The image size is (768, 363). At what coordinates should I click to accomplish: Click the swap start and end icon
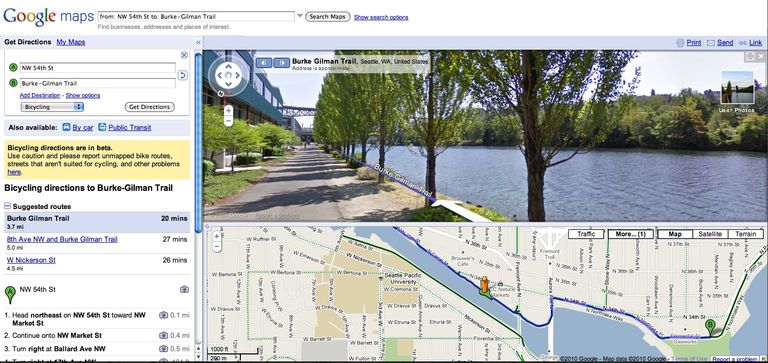182,75
